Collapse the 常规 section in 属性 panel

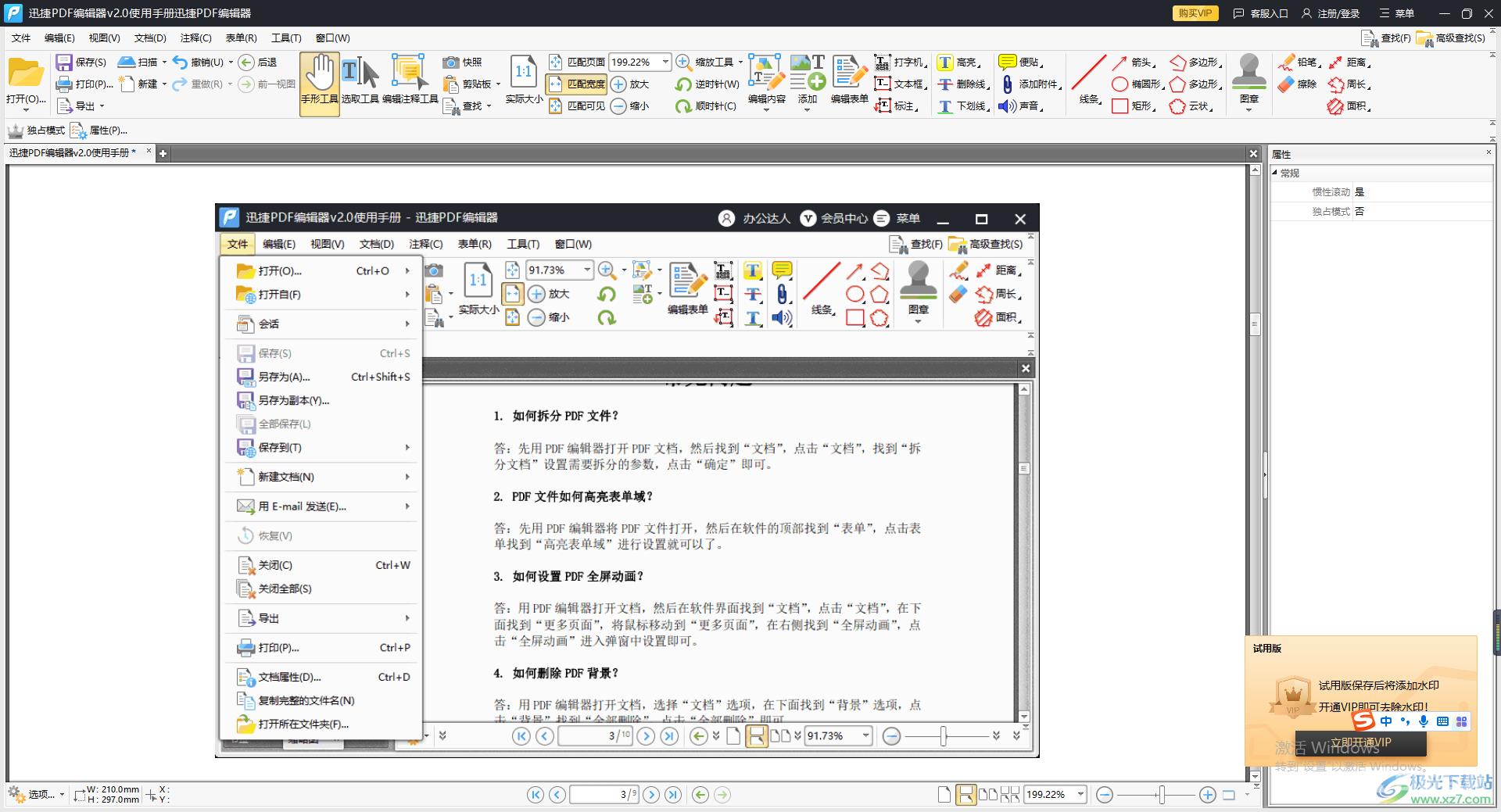(1275, 173)
